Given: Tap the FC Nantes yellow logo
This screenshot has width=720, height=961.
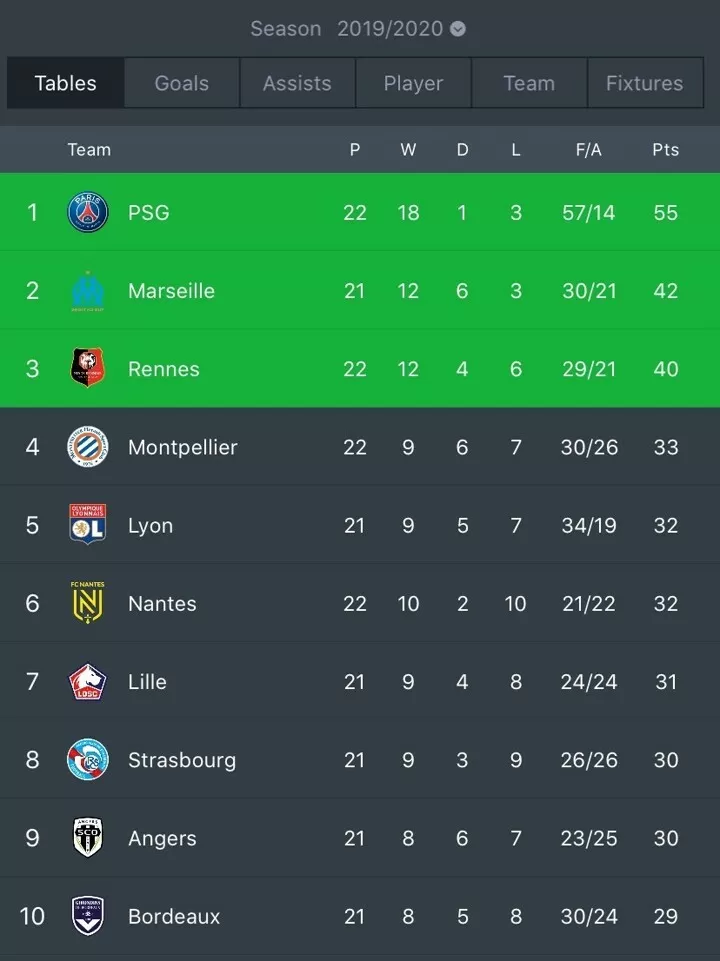Looking at the screenshot, I should [88, 602].
